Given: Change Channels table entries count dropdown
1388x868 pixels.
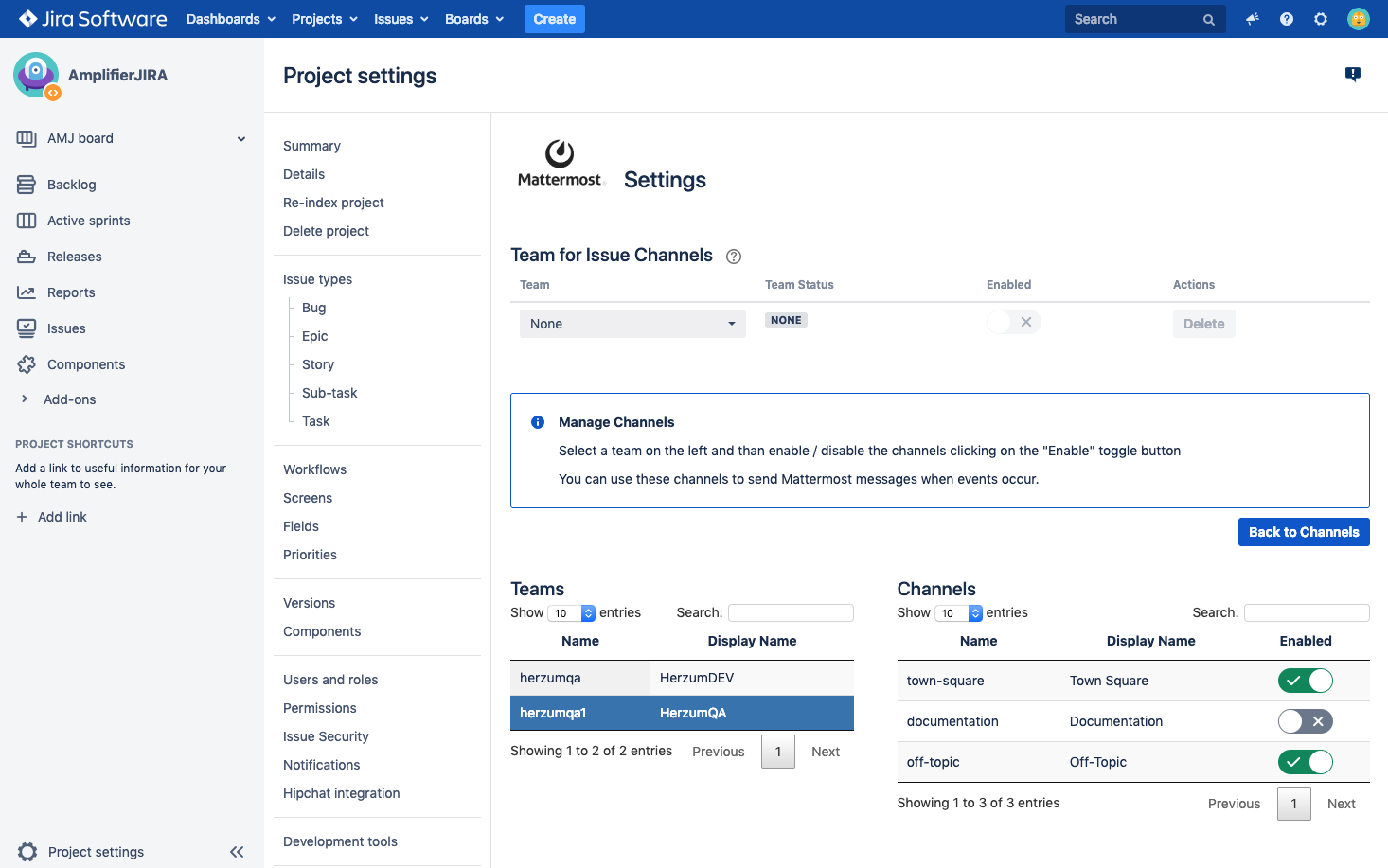Looking at the screenshot, I should 958,613.
